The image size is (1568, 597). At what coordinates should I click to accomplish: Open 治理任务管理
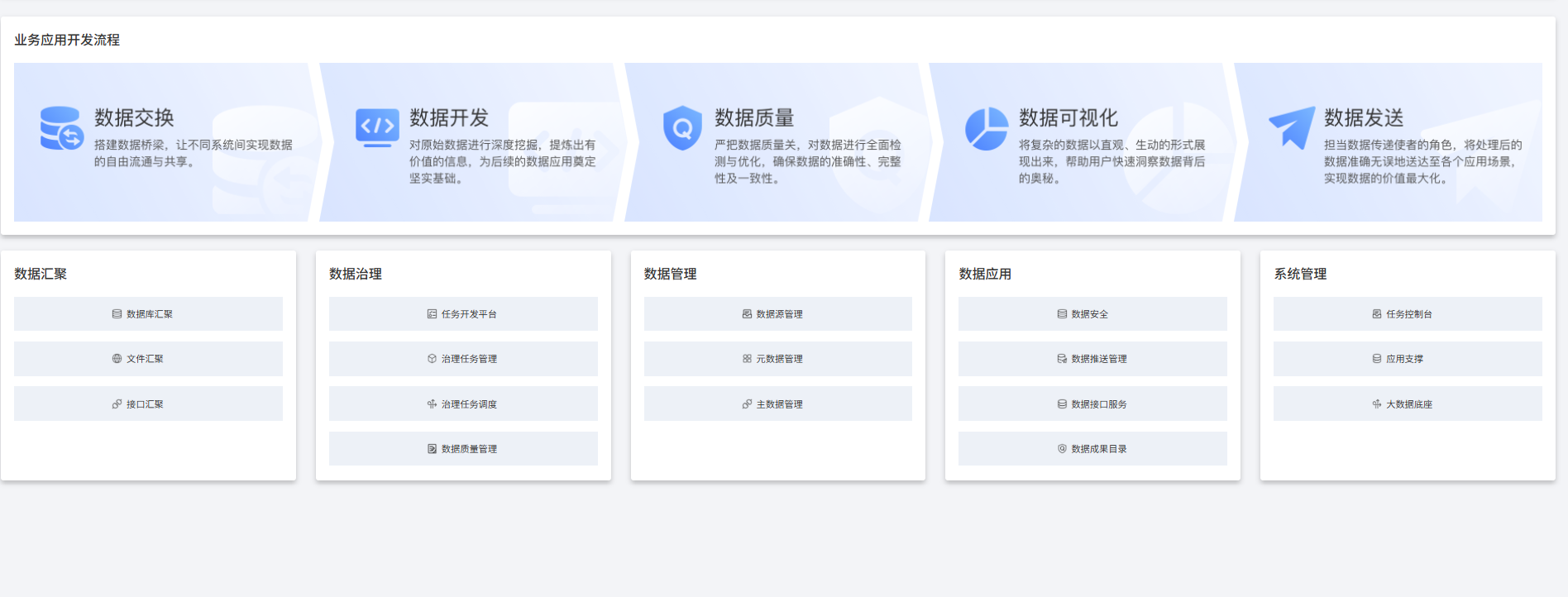pyautogui.click(x=463, y=359)
